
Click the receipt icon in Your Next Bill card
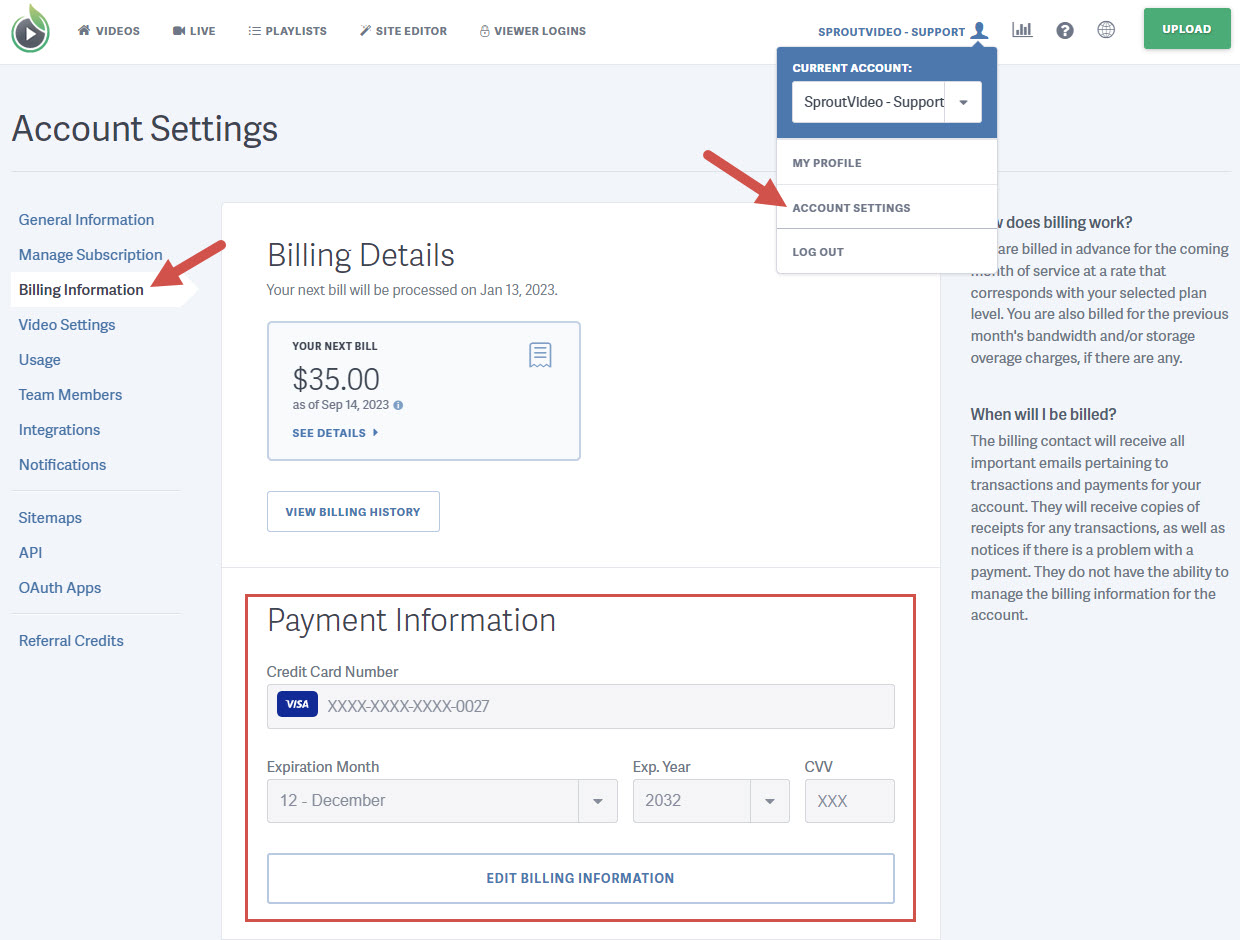click(540, 354)
